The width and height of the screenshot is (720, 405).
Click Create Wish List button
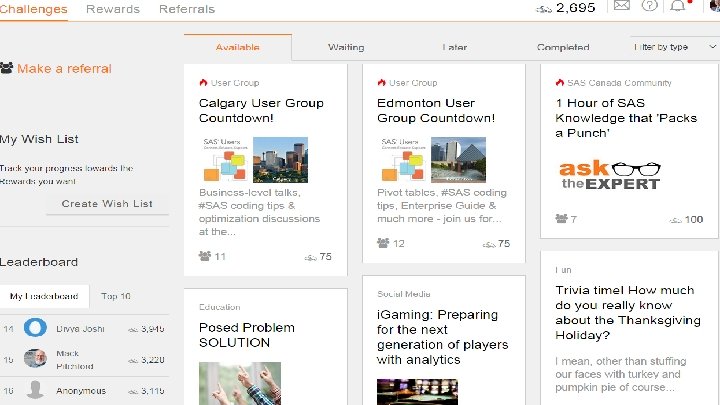pyautogui.click(x=107, y=203)
